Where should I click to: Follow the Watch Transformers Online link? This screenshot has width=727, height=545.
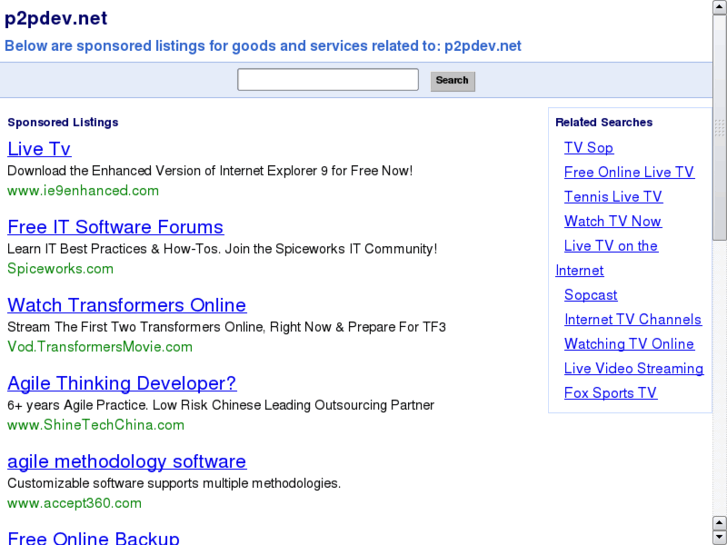click(127, 305)
